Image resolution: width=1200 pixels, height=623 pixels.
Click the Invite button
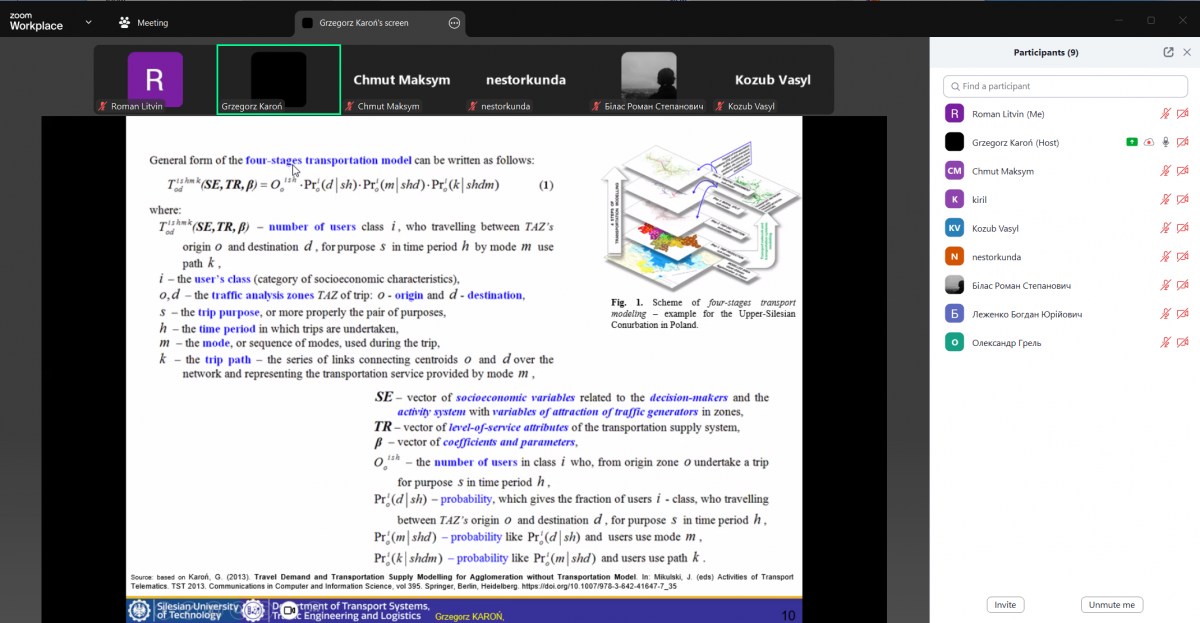point(1005,605)
